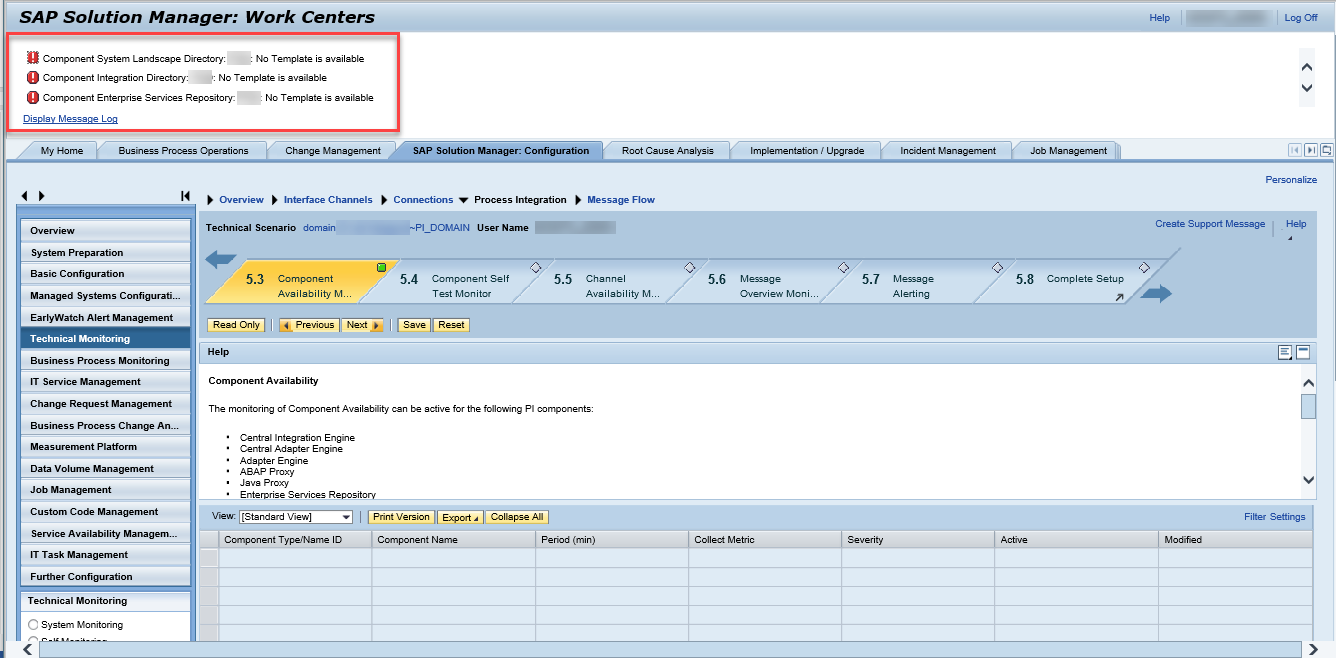The image size is (1336, 658).
Task: Click the Print Version button
Action: click(400, 517)
